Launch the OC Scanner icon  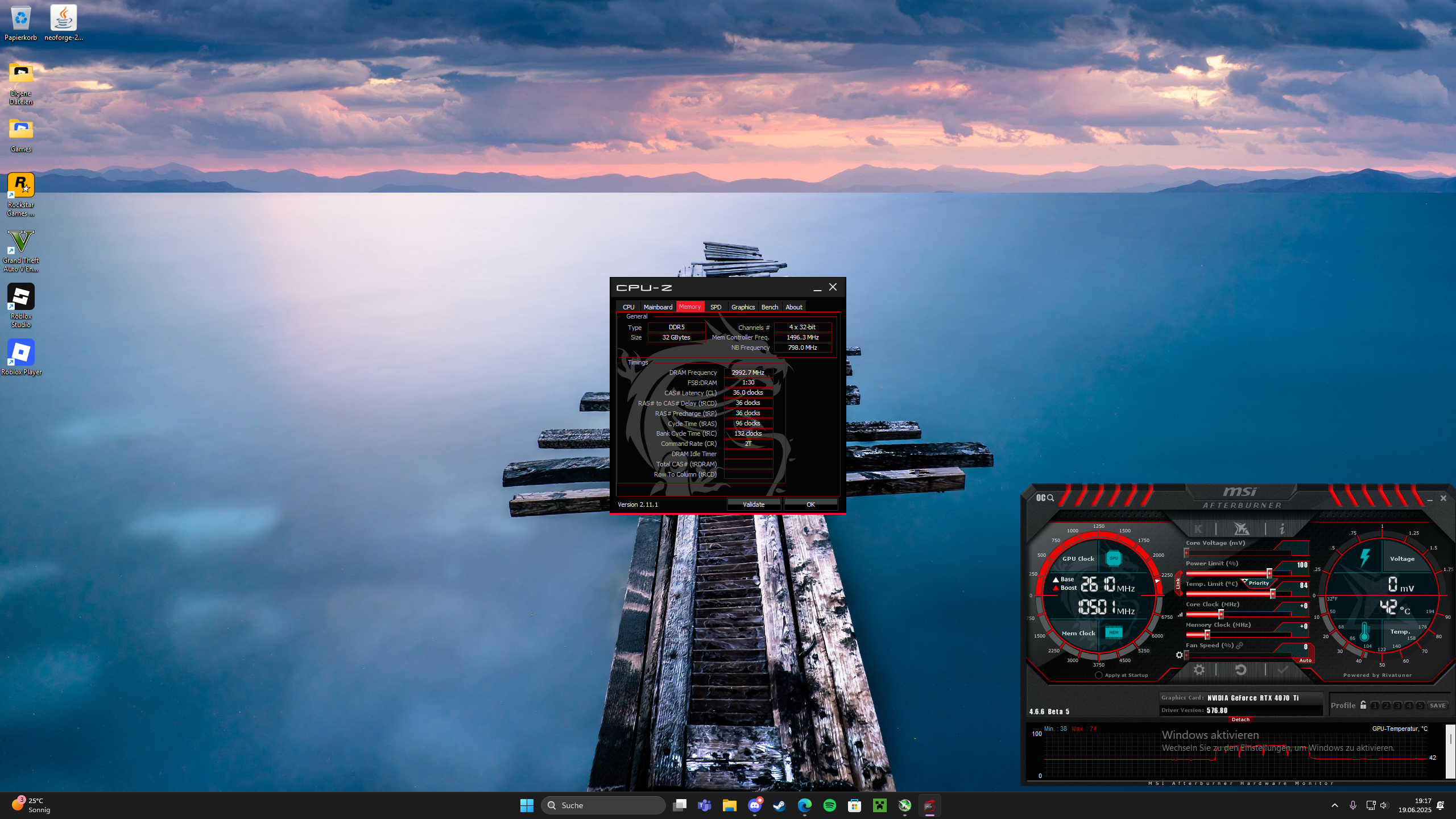pyautogui.click(x=1045, y=498)
